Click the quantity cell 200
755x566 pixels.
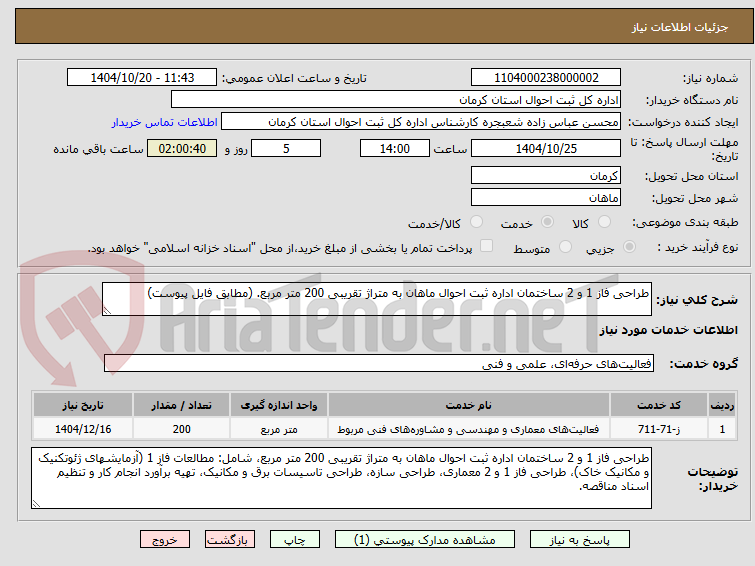[x=182, y=429]
